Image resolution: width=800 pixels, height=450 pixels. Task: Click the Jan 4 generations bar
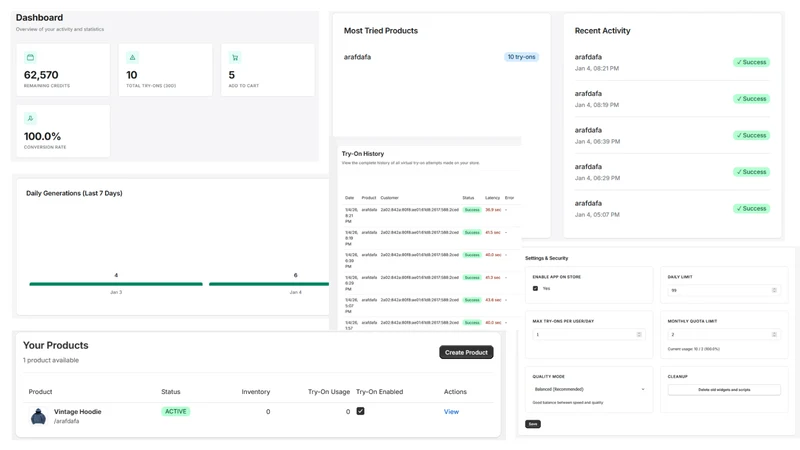click(x=269, y=284)
